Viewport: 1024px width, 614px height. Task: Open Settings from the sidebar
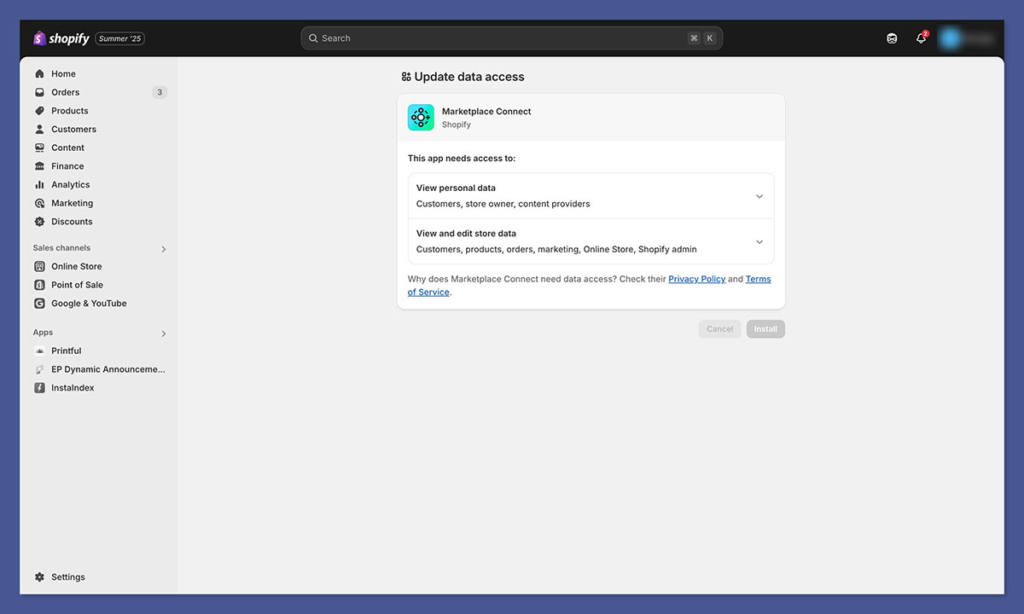[67, 576]
